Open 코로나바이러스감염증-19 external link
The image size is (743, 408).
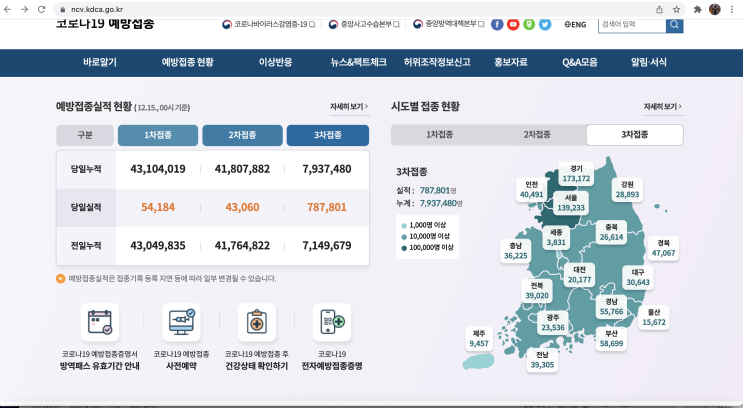pyautogui.click(x=269, y=24)
